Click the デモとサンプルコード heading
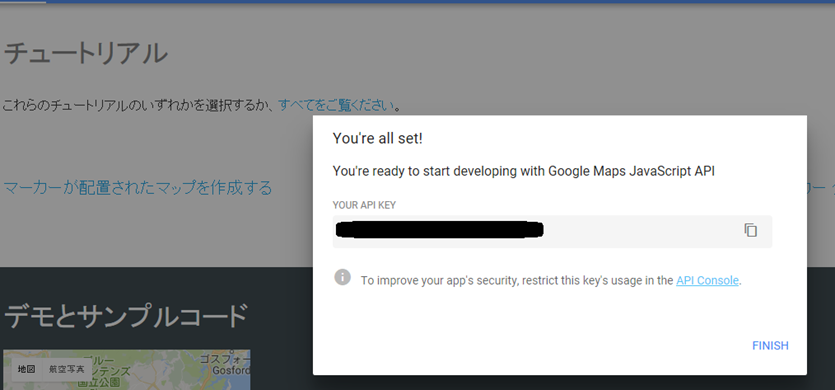Image resolution: width=835 pixels, height=390 pixels. [126, 316]
